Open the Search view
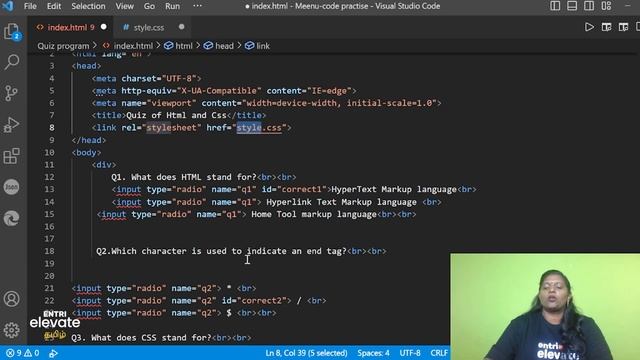The width and height of the screenshot is (640, 360). pos(11,62)
